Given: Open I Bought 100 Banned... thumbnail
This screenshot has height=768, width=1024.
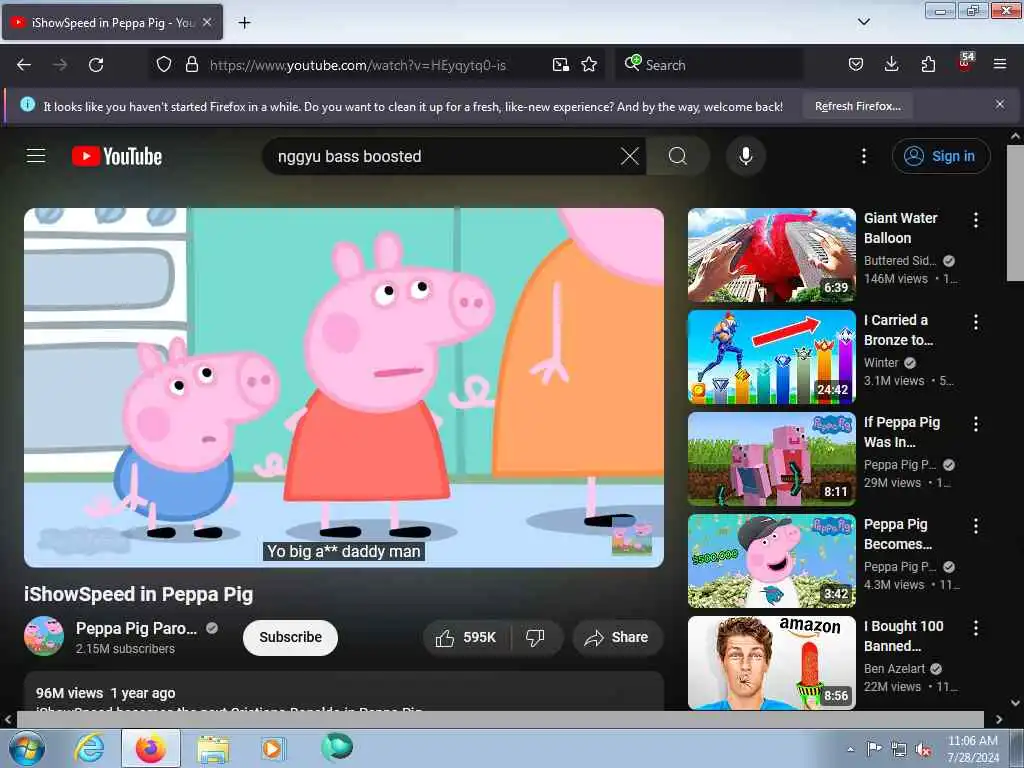Looking at the screenshot, I should point(771,662).
